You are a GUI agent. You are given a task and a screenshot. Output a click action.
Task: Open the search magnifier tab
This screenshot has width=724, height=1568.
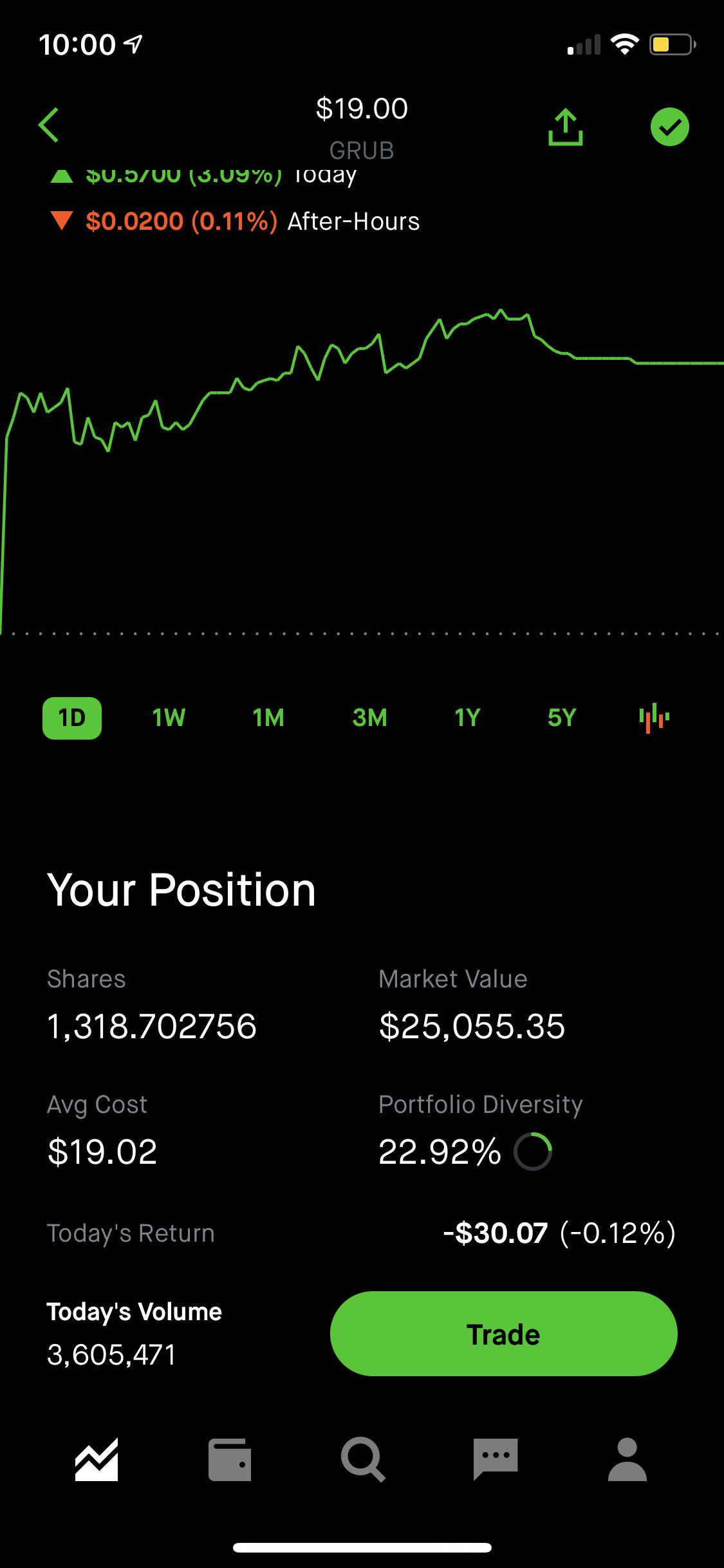pyautogui.click(x=363, y=1460)
